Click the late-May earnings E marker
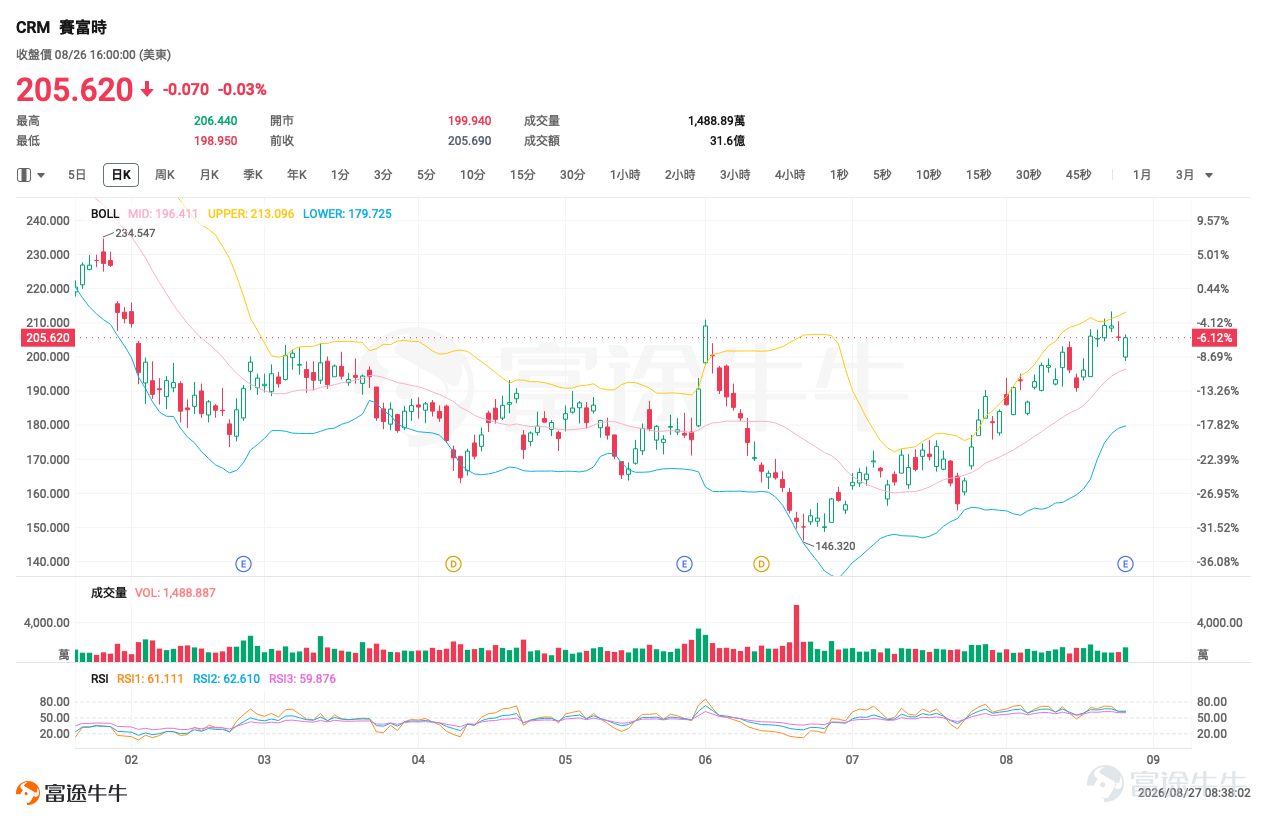The height and width of the screenshot is (820, 1267). click(x=685, y=564)
